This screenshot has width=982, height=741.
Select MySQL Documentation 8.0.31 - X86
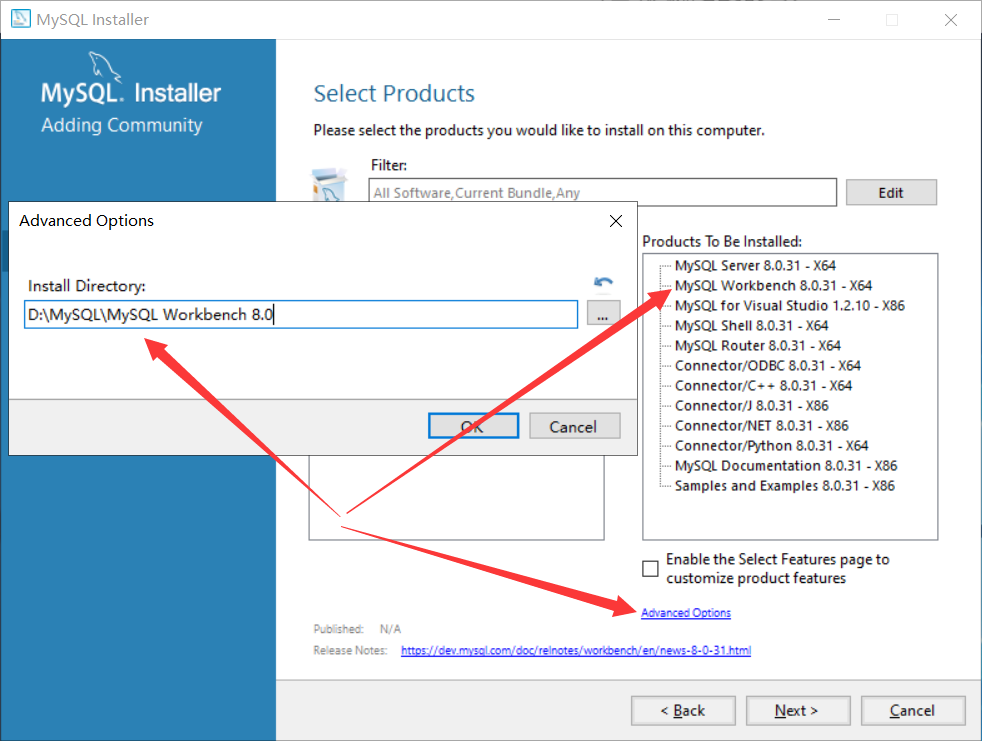pos(786,466)
